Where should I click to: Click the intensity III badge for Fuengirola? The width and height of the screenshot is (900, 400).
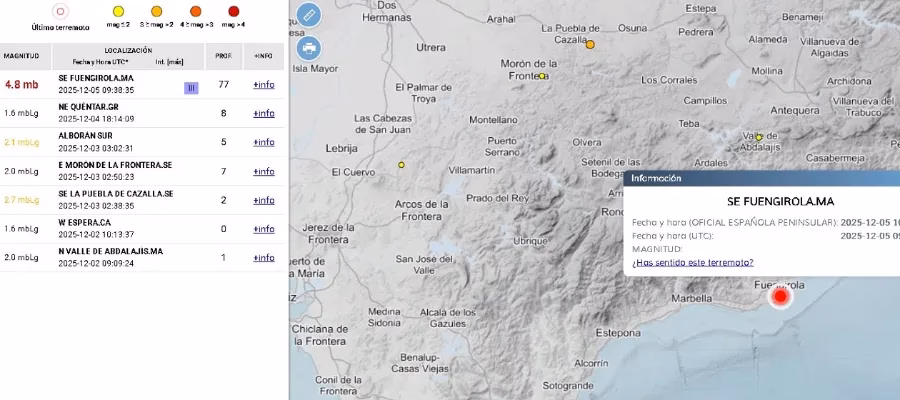pos(191,88)
